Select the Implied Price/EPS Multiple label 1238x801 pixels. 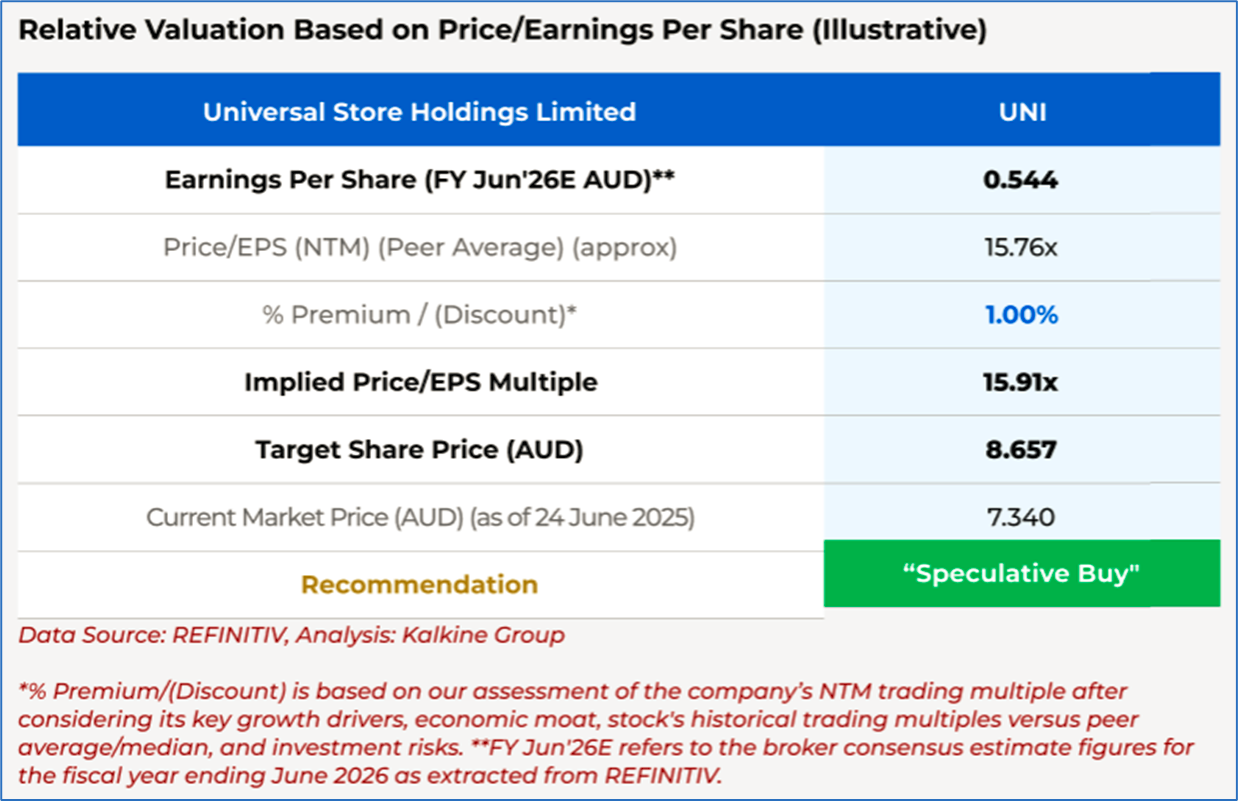(420, 382)
